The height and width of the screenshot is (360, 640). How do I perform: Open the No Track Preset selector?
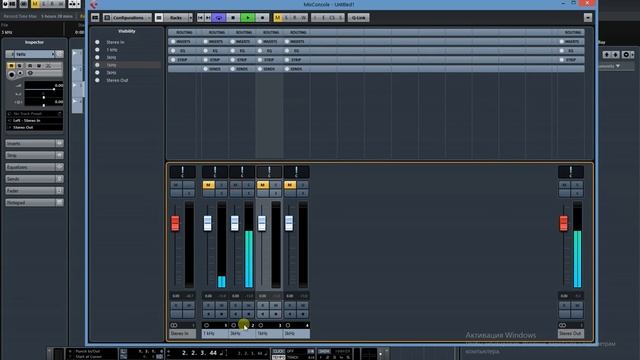(x=34, y=113)
